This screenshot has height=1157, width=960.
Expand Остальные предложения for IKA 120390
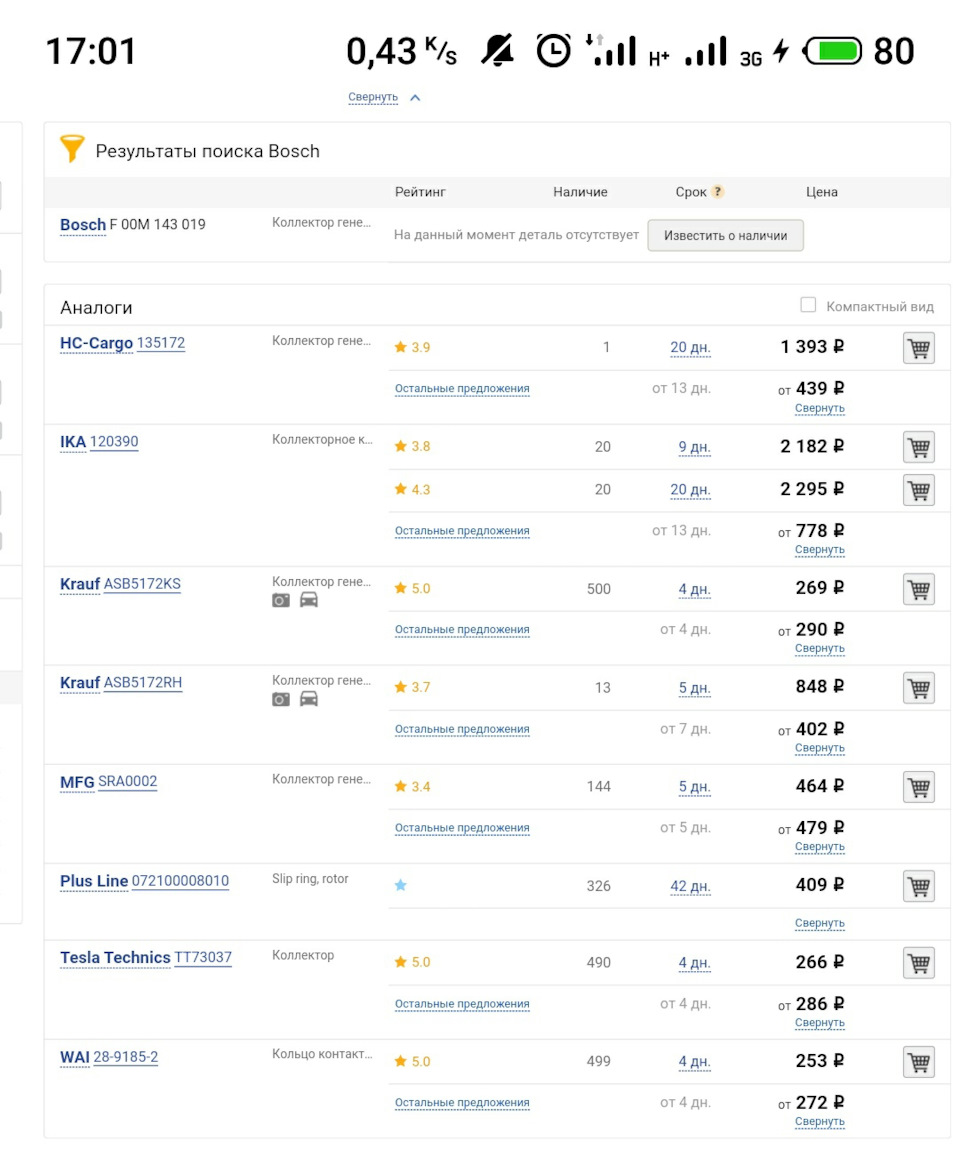462,531
